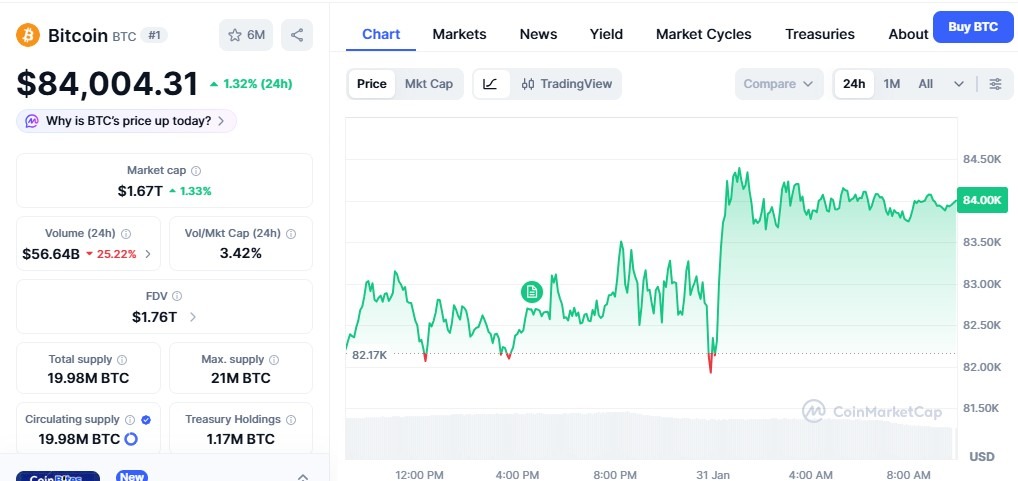
Task: Expand the Volume (24h) chevron
Action: pyautogui.click(x=148, y=254)
